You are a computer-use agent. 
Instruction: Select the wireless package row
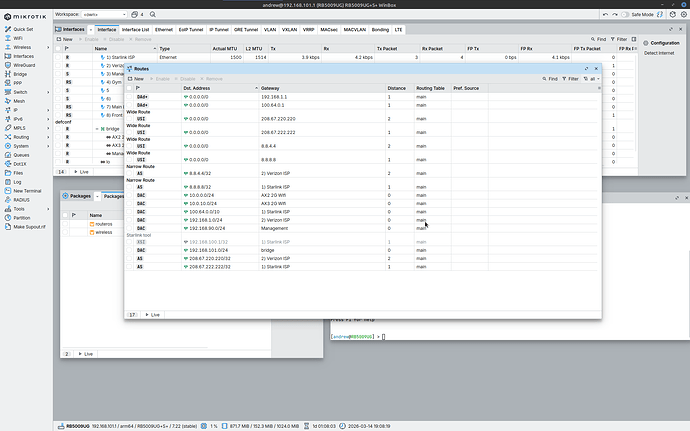click(x=165, y=232)
